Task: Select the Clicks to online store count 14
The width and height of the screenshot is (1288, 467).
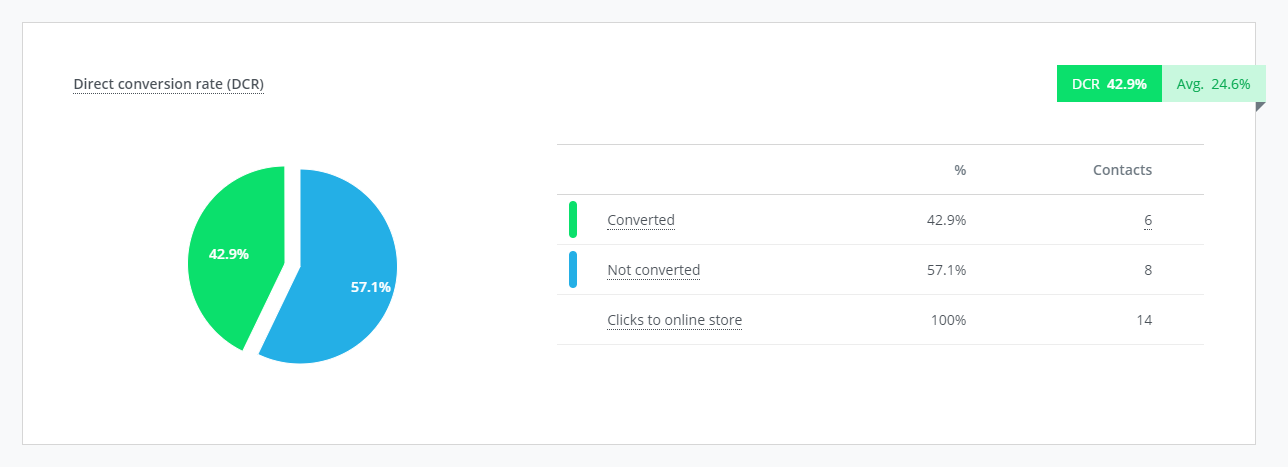Action: [x=1144, y=320]
